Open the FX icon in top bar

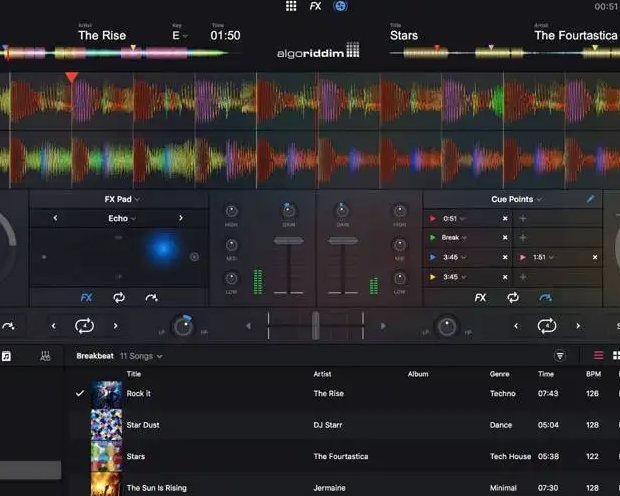tap(316, 6)
